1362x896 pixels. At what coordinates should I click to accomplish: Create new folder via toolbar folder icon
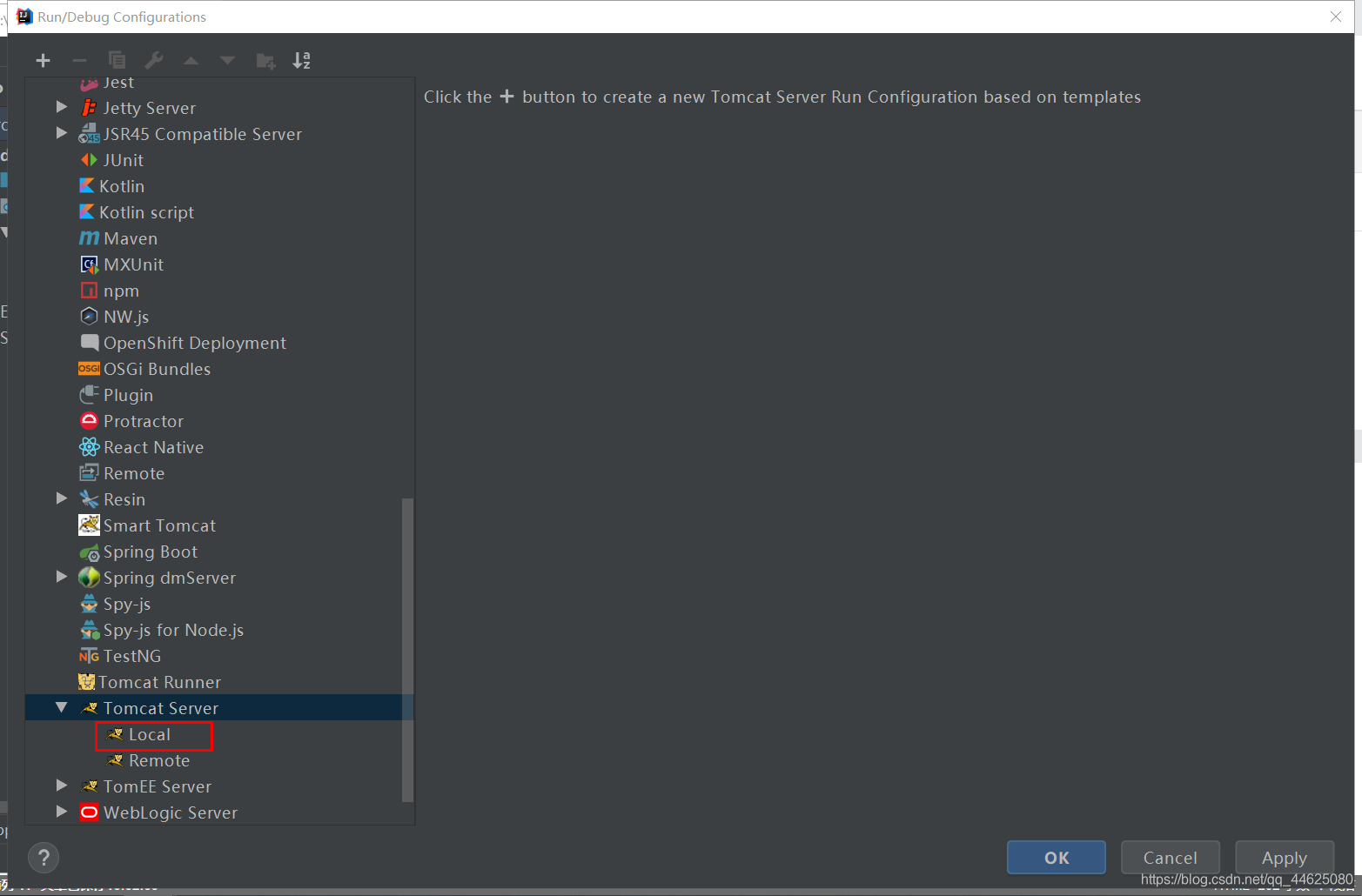tap(265, 60)
